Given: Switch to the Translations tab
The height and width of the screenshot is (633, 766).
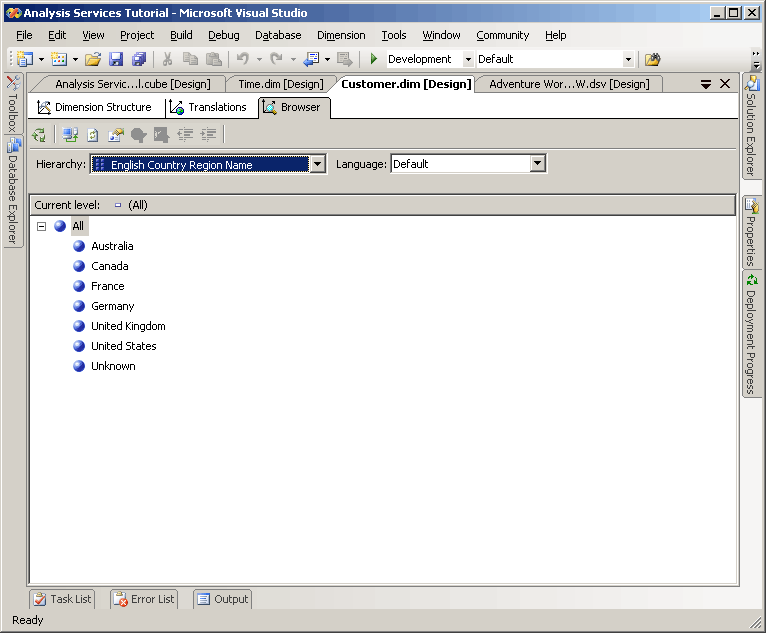Looking at the screenshot, I should 209,107.
